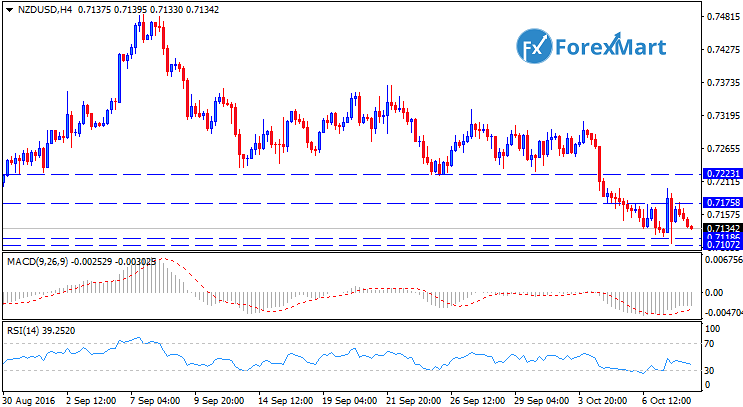Click the 6 Oct 12:00 date label

[x=665, y=398]
